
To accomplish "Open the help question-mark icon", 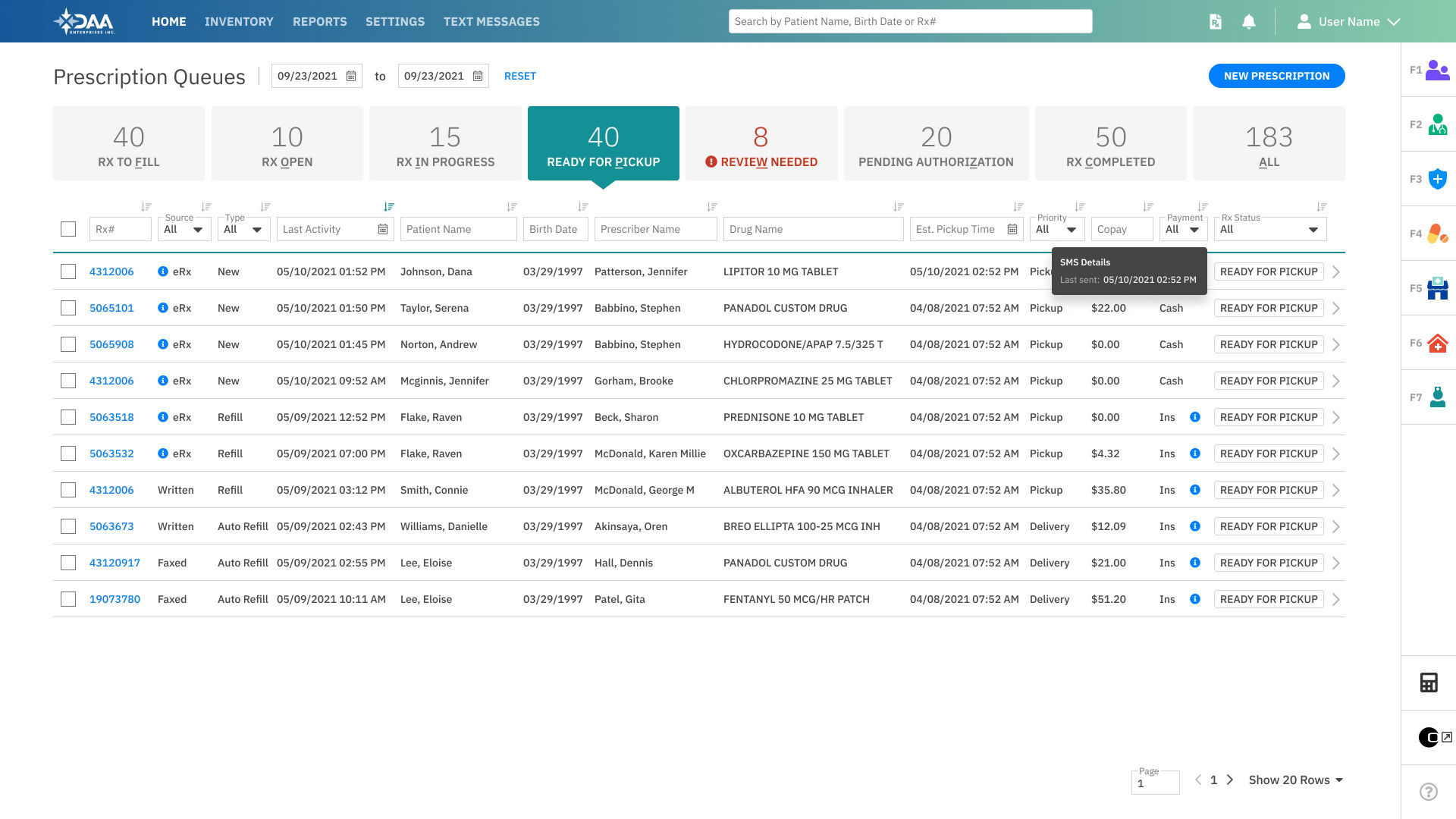I will 1429,791.
